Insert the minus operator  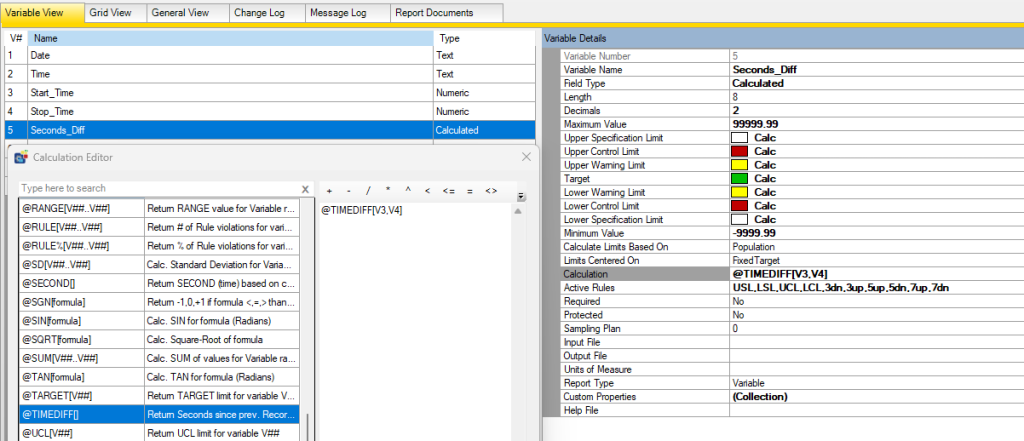(x=347, y=190)
